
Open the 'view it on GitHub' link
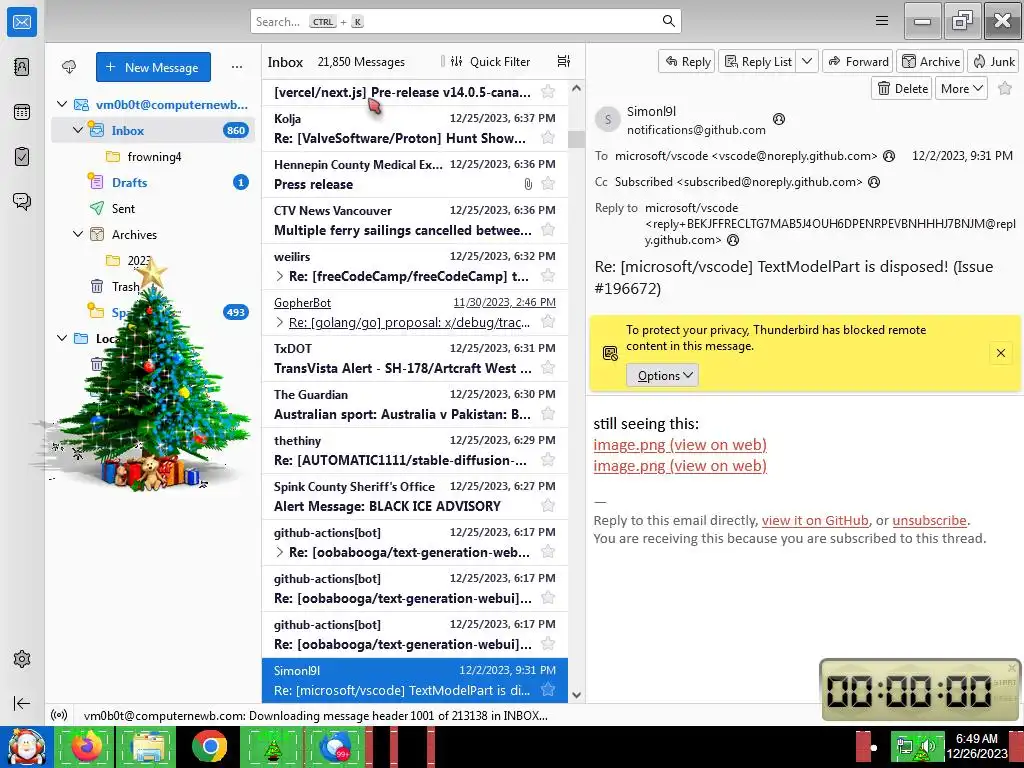(x=815, y=520)
